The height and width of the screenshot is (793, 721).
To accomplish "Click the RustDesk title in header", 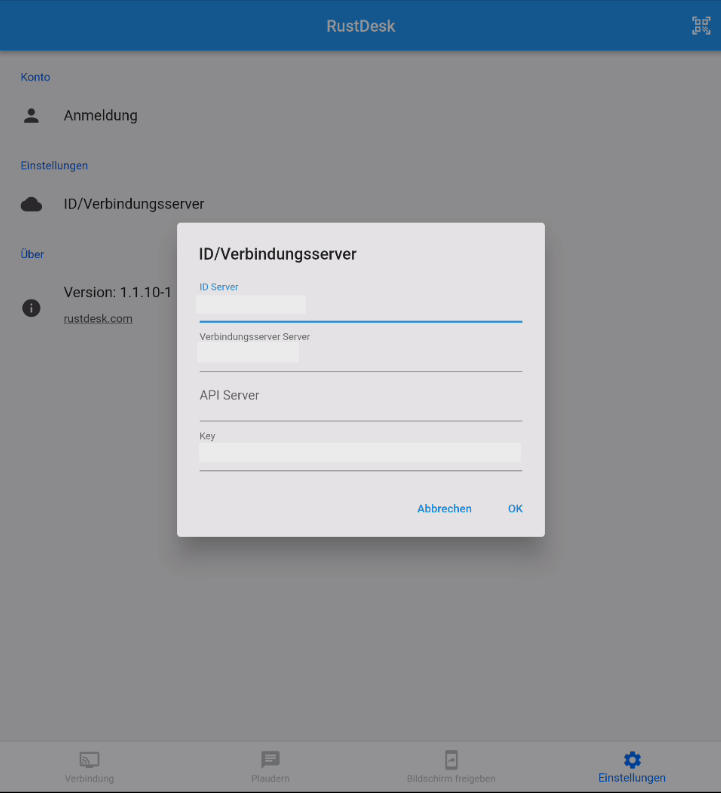I will [x=360, y=26].
